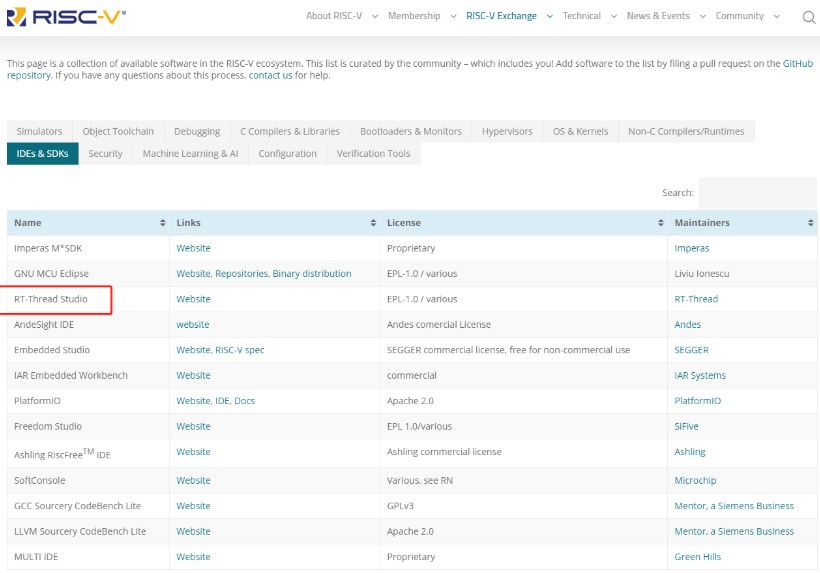Image resolution: width=820 pixels, height=573 pixels.
Task: Switch to the Security tab
Action: (x=105, y=154)
